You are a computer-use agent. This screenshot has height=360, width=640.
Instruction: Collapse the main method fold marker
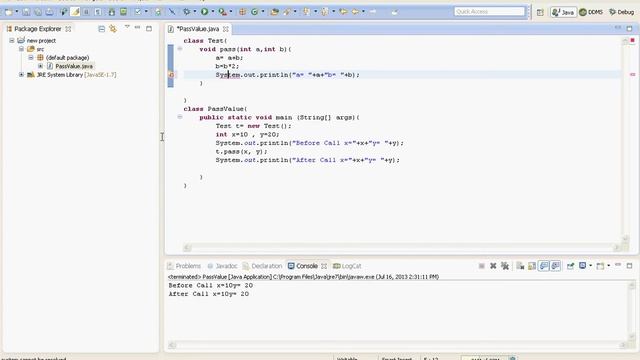(180, 117)
